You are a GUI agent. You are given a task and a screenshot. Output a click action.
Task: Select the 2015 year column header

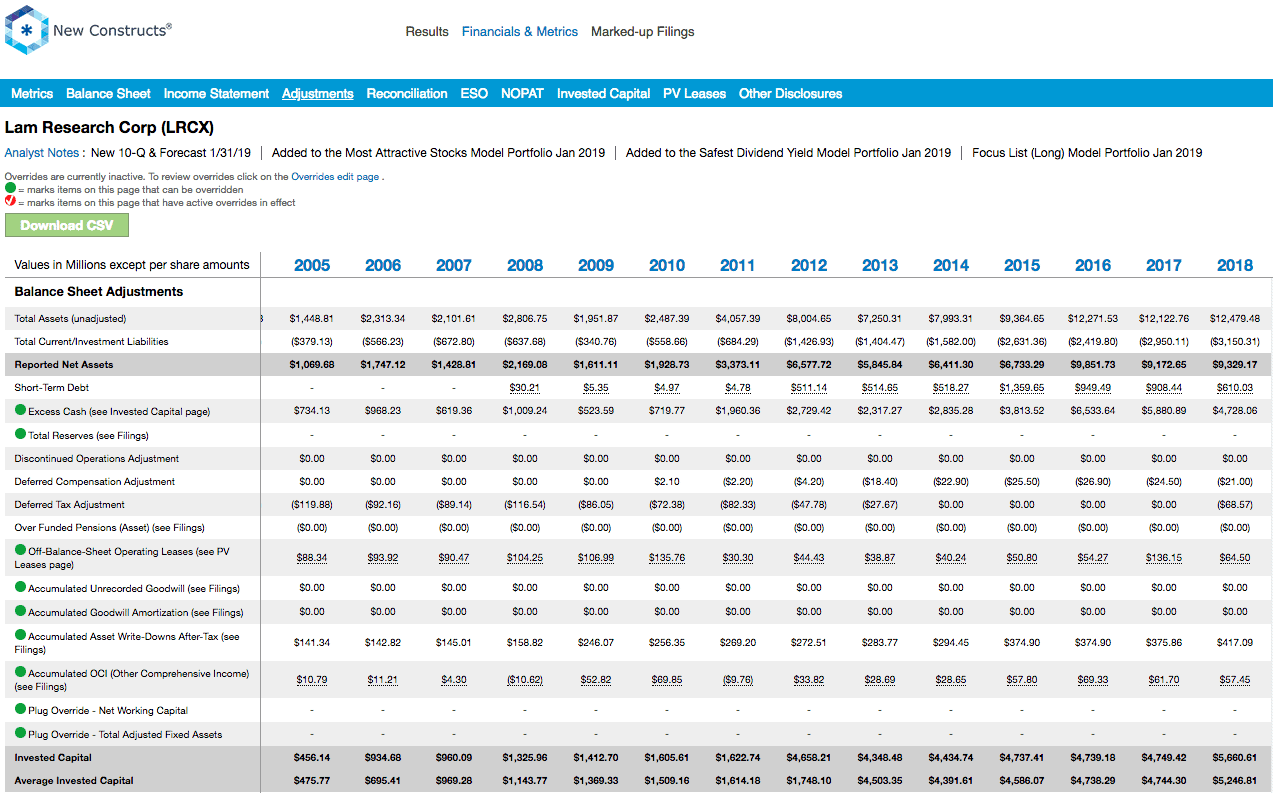(1022, 265)
